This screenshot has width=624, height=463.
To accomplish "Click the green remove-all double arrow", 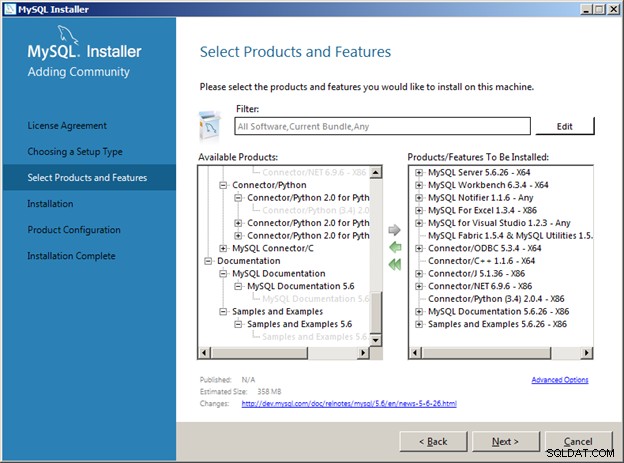I will [395, 264].
